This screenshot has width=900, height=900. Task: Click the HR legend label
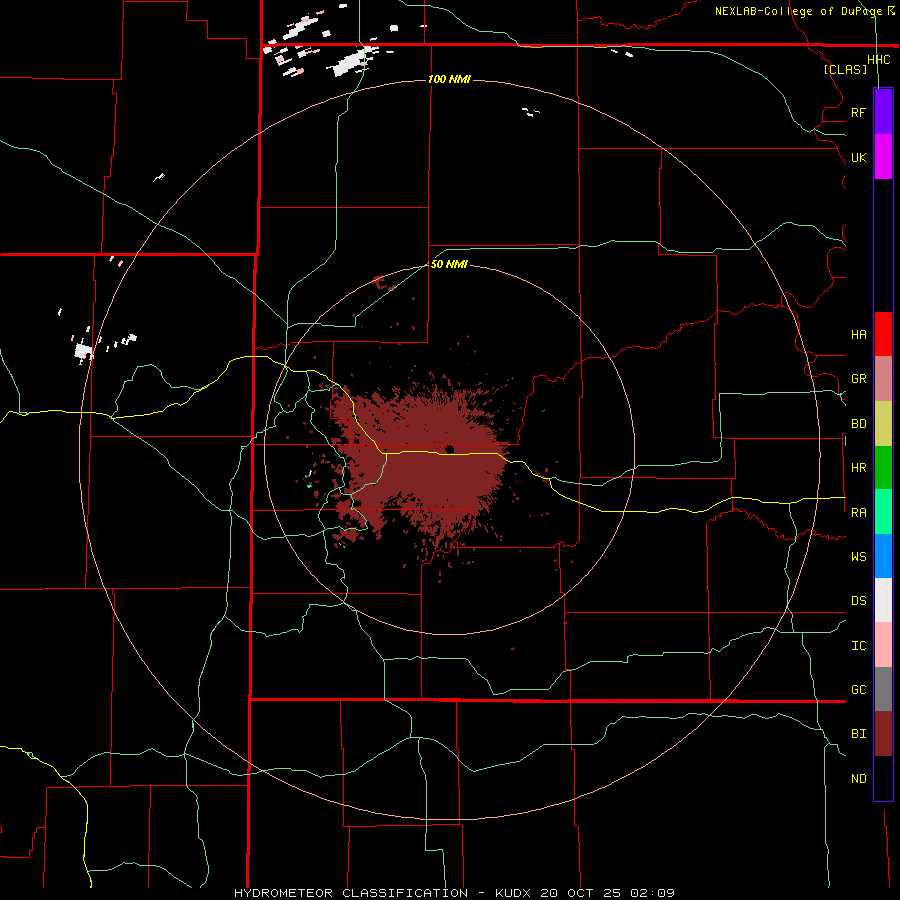858,468
